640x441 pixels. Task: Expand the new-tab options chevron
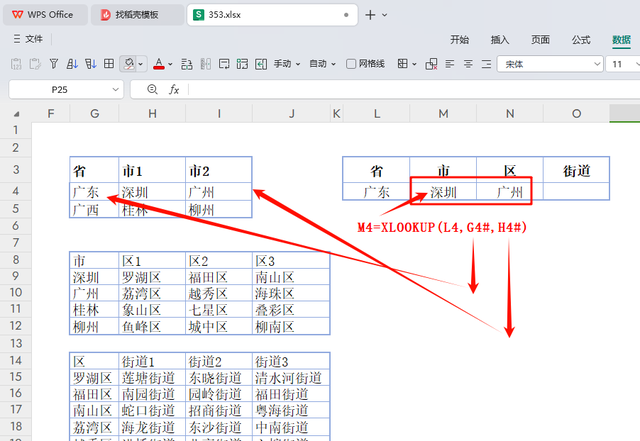384,15
